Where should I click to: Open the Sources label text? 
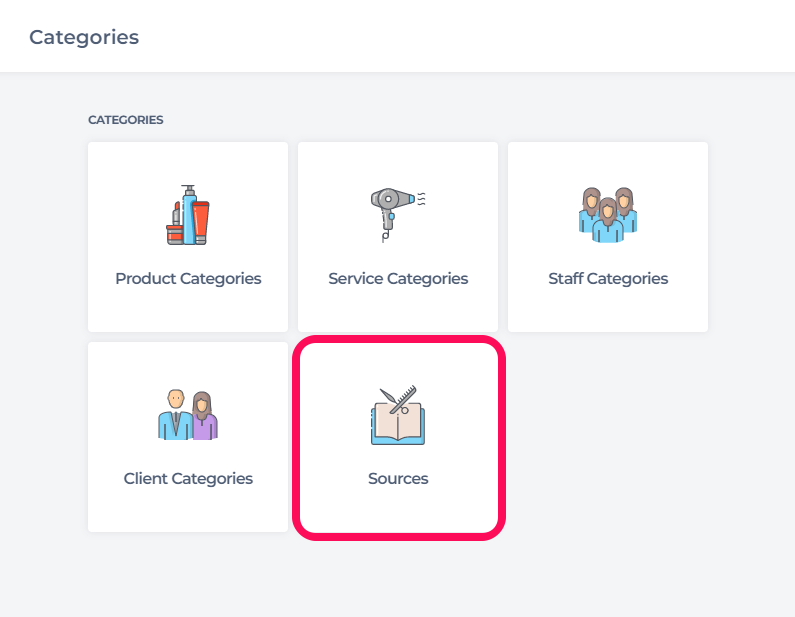pyautogui.click(x=398, y=478)
